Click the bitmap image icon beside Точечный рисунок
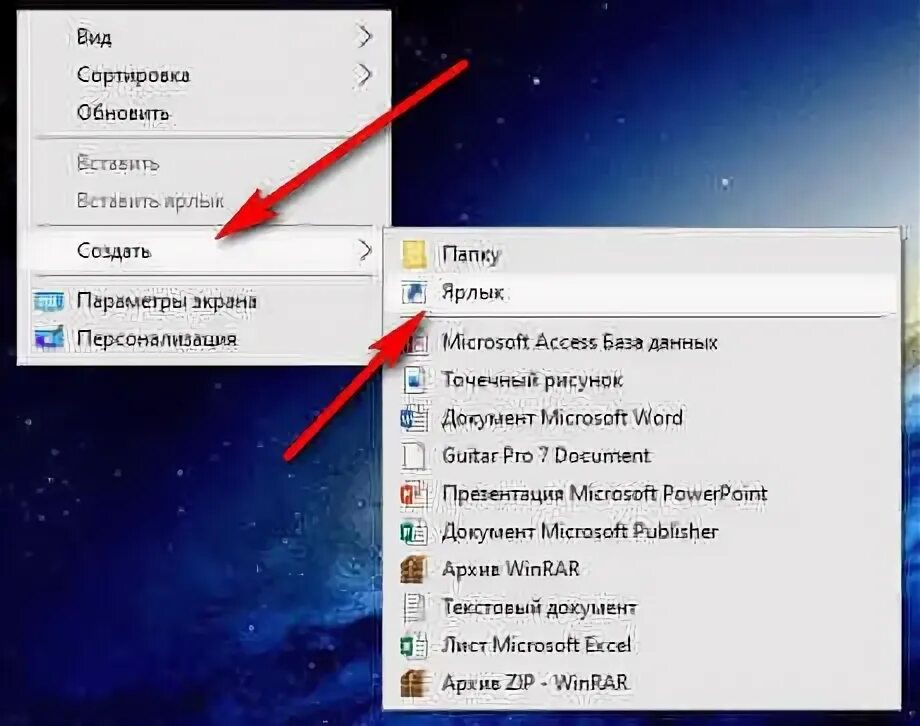The width and height of the screenshot is (920, 726). click(x=414, y=380)
